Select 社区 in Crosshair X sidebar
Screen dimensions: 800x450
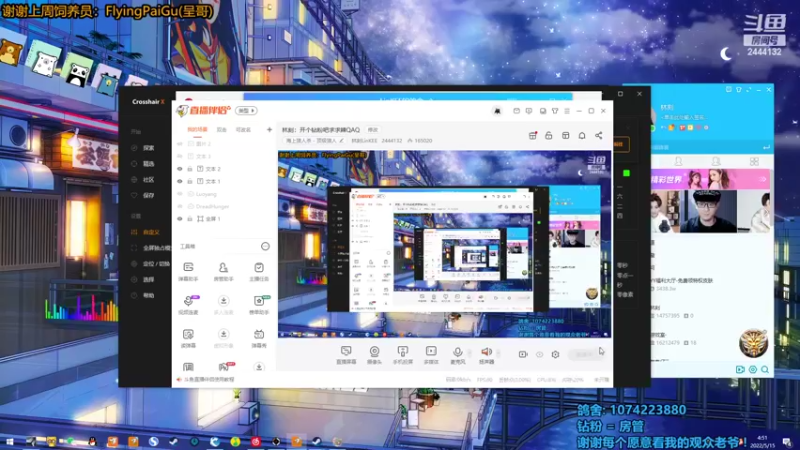[148, 180]
